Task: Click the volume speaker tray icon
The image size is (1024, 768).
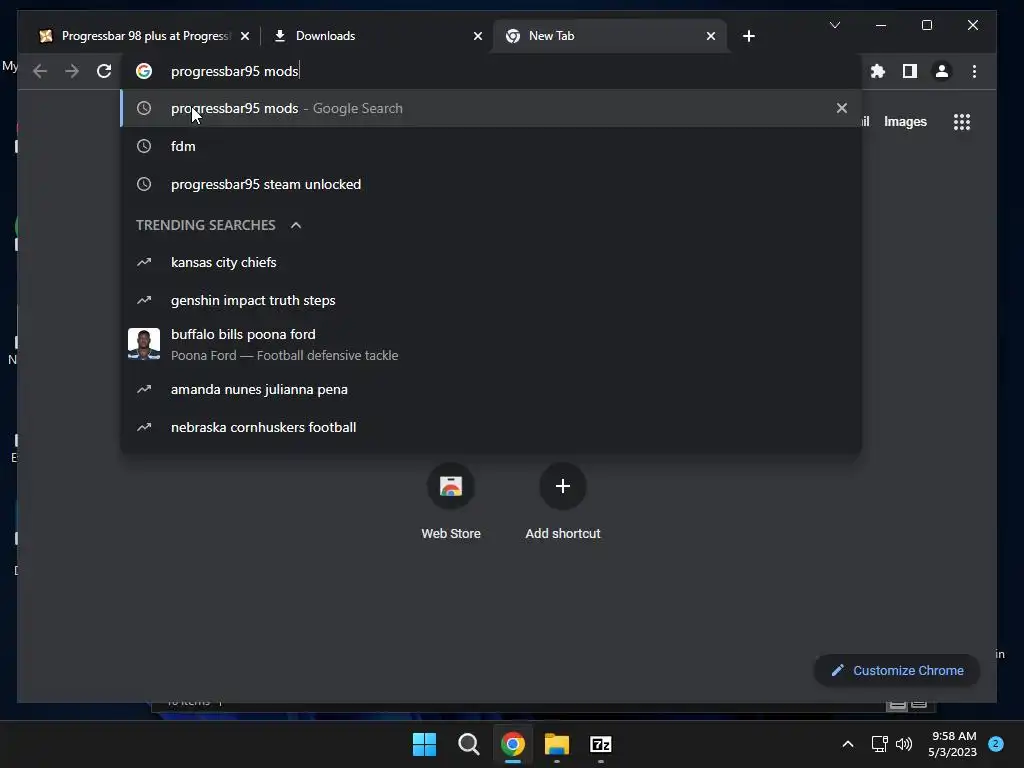Action: coord(904,744)
